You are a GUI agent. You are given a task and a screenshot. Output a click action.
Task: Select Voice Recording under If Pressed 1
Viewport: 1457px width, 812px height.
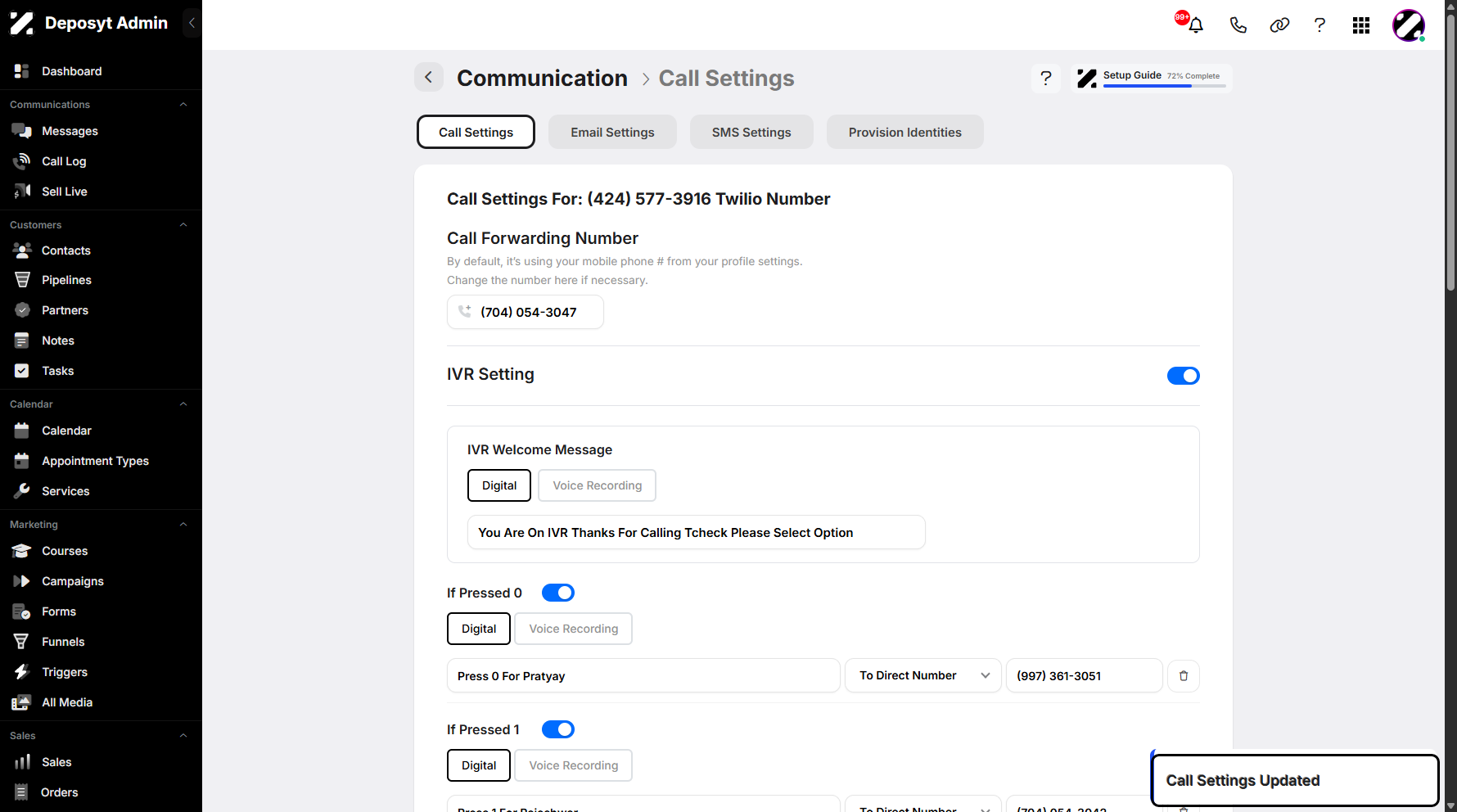coord(573,765)
